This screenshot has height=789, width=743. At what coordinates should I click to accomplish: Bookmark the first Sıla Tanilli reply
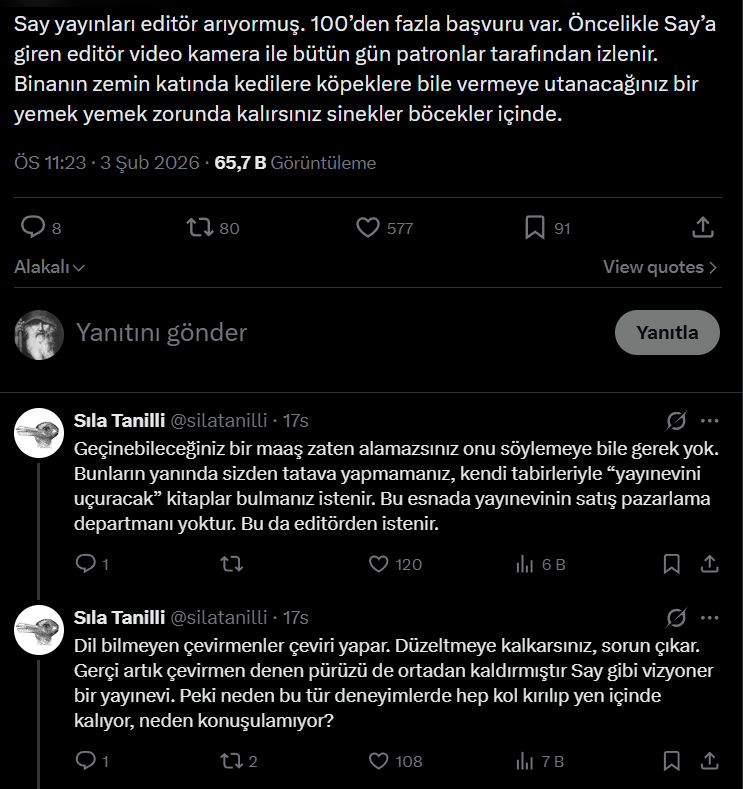coord(673,564)
